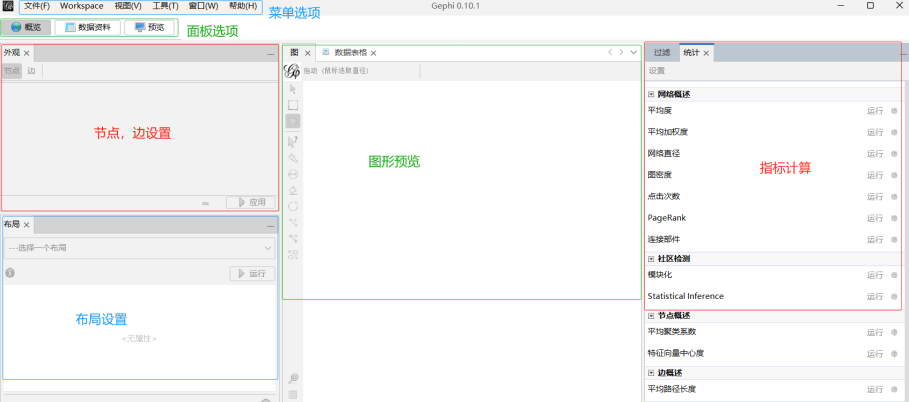
Task: Click the layout info icon
Action: click(10, 272)
